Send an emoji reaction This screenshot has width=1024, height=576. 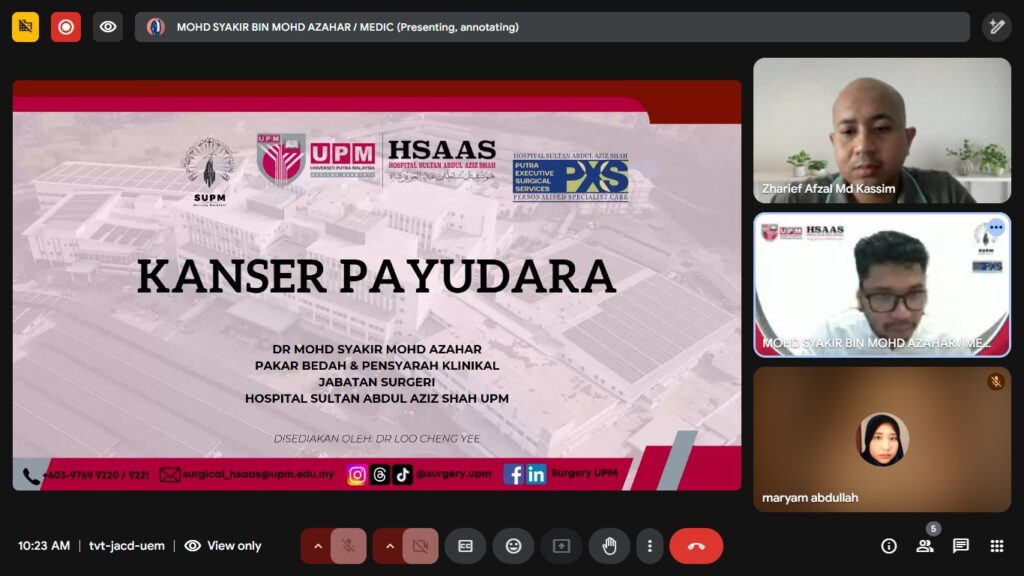tap(513, 546)
